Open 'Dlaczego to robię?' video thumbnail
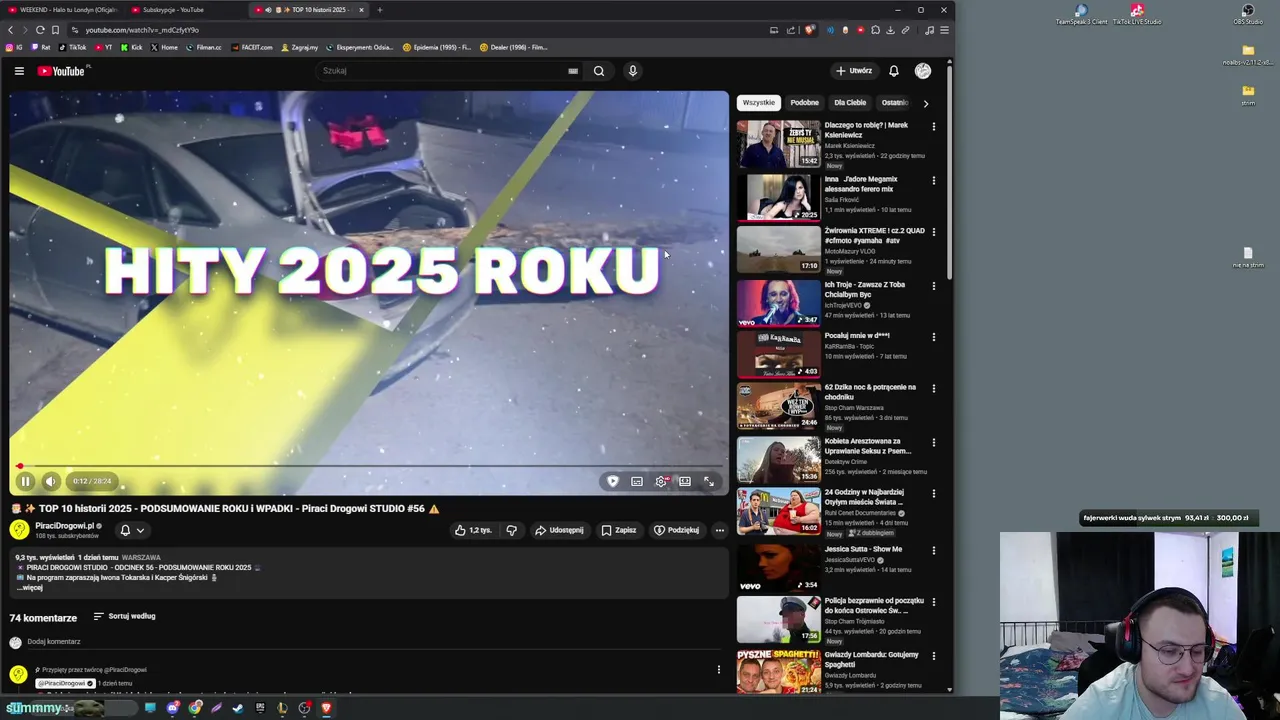Screen dimensions: 1280x720 pyautogui.click(x=778, y=144)
